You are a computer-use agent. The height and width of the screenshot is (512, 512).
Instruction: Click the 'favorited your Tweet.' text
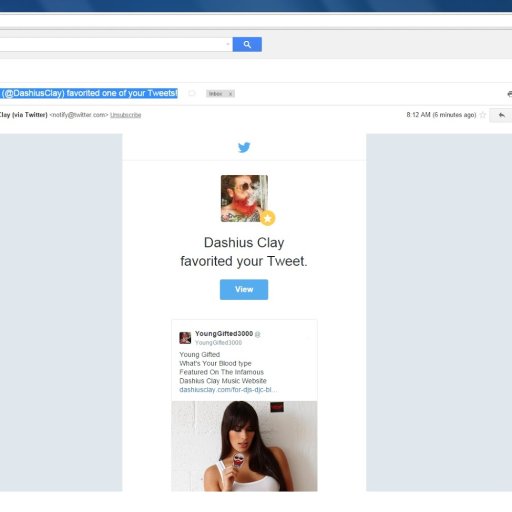tap(244, 261)
